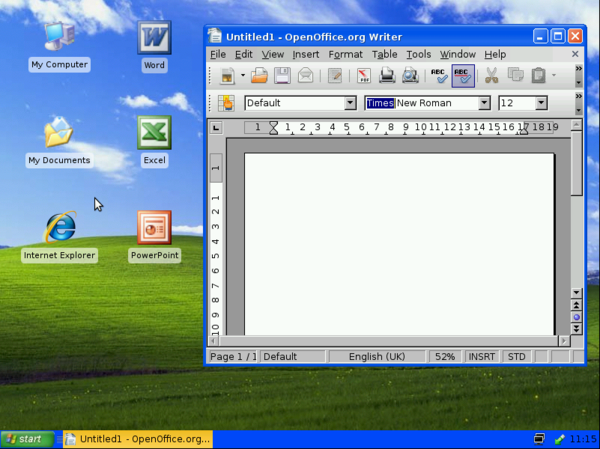Open the Tools menu
Image resolution: width=600 pixels, height=449 pixels.
[419, 54]
